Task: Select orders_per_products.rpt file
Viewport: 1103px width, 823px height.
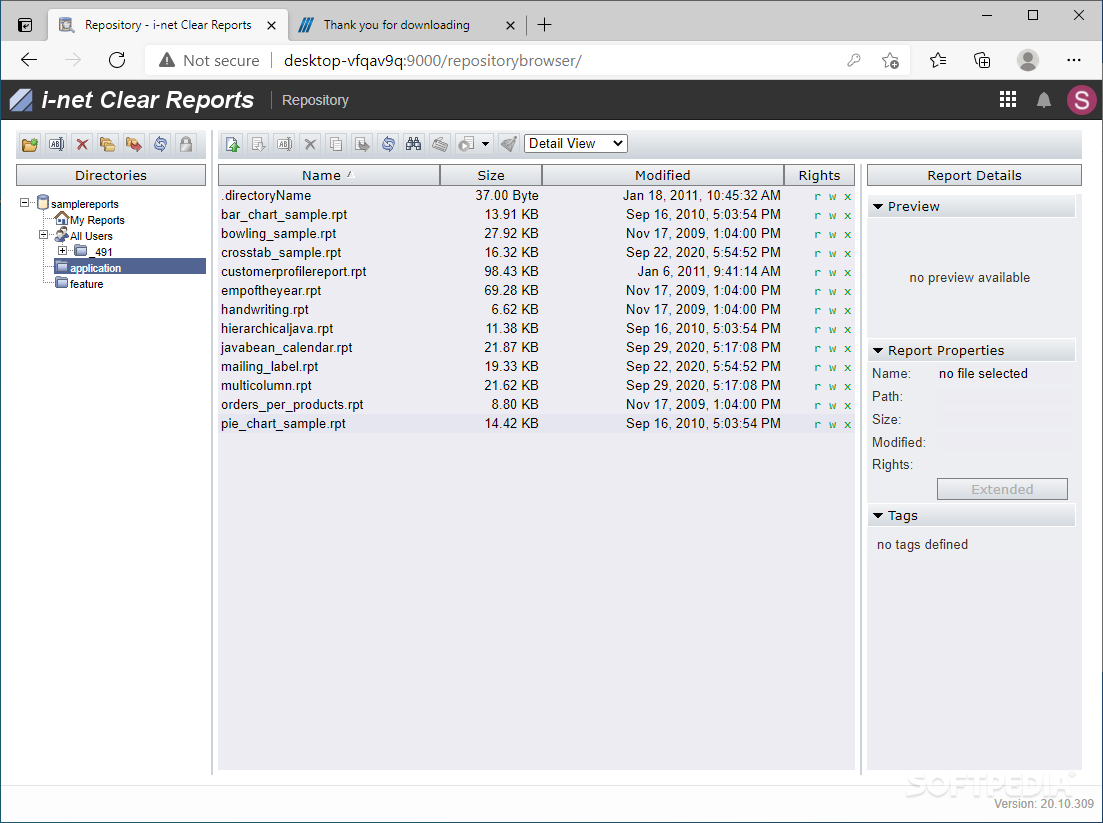Action: coord(536,404)
